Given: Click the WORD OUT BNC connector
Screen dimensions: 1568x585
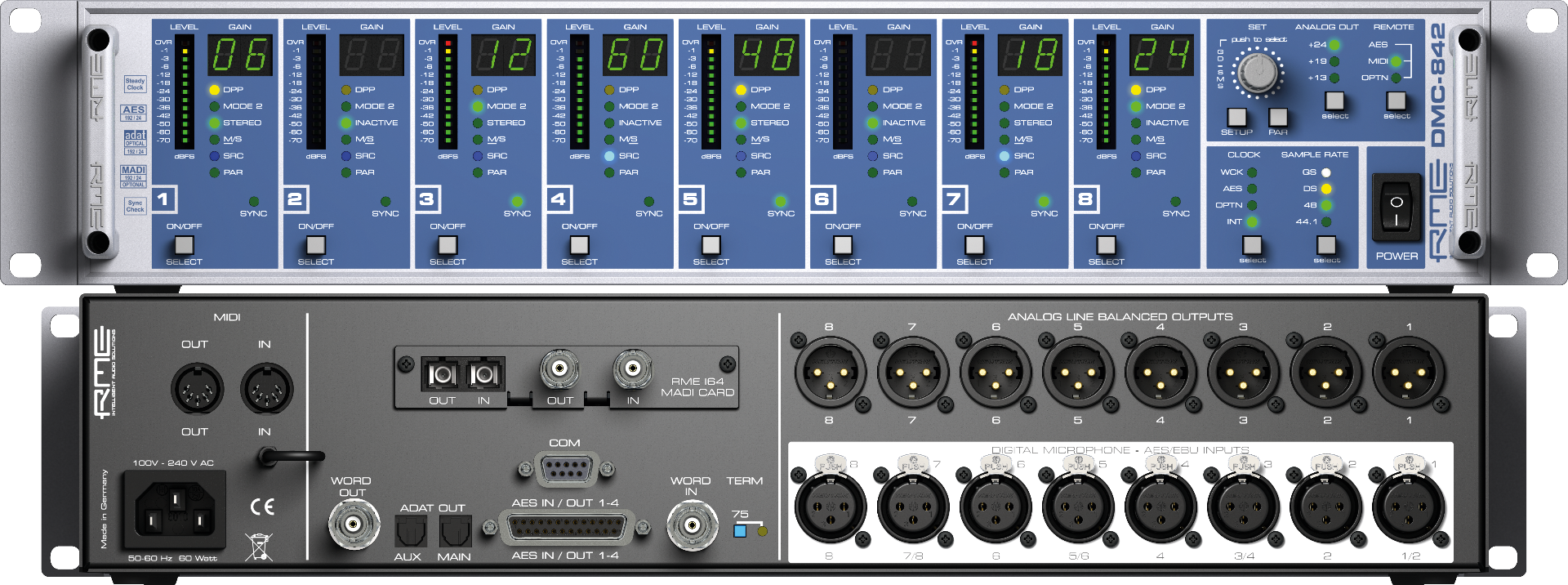Looking at the screenshot, I should [x=354, y=524].
